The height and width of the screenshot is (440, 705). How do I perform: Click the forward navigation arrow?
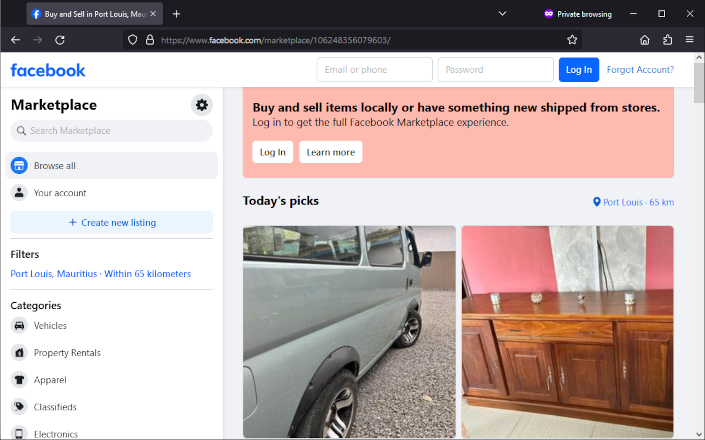(x=38, y=40)
